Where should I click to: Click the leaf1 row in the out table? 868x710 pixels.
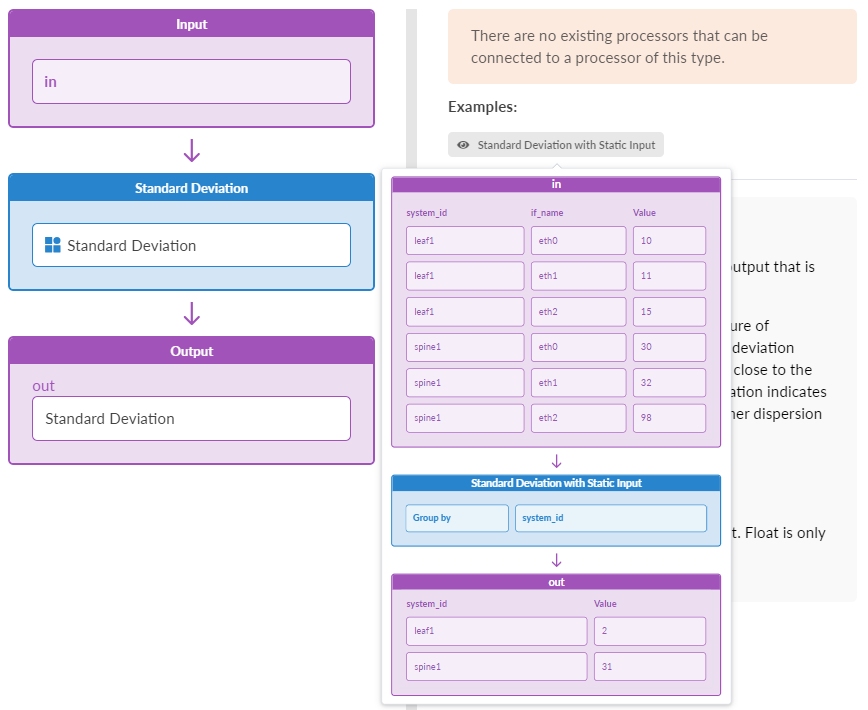(x=496, y=631)
